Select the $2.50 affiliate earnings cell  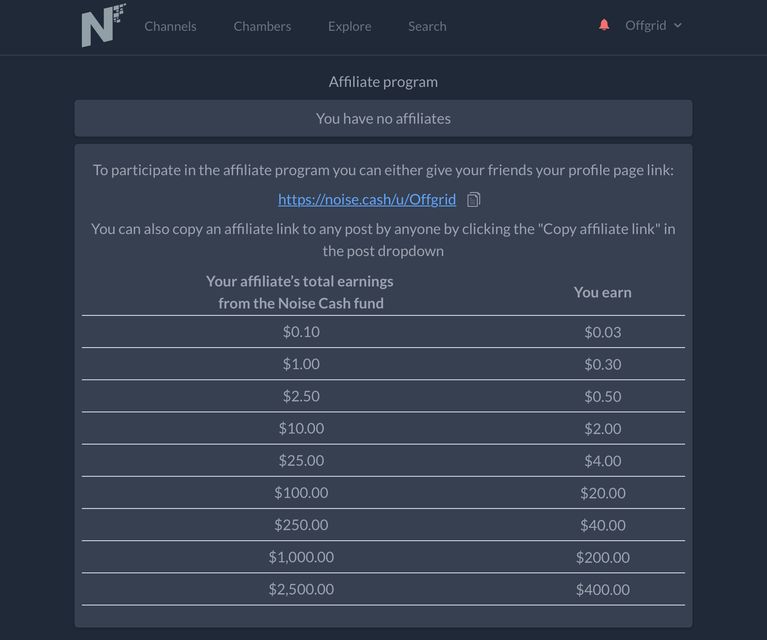(301, 396)
